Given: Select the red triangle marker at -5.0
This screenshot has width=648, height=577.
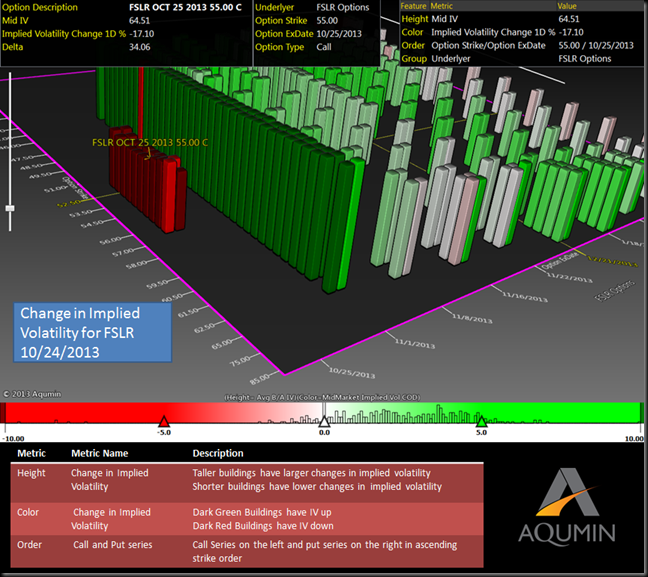Looking at the screenshot, I should click(x=164, y=422).
